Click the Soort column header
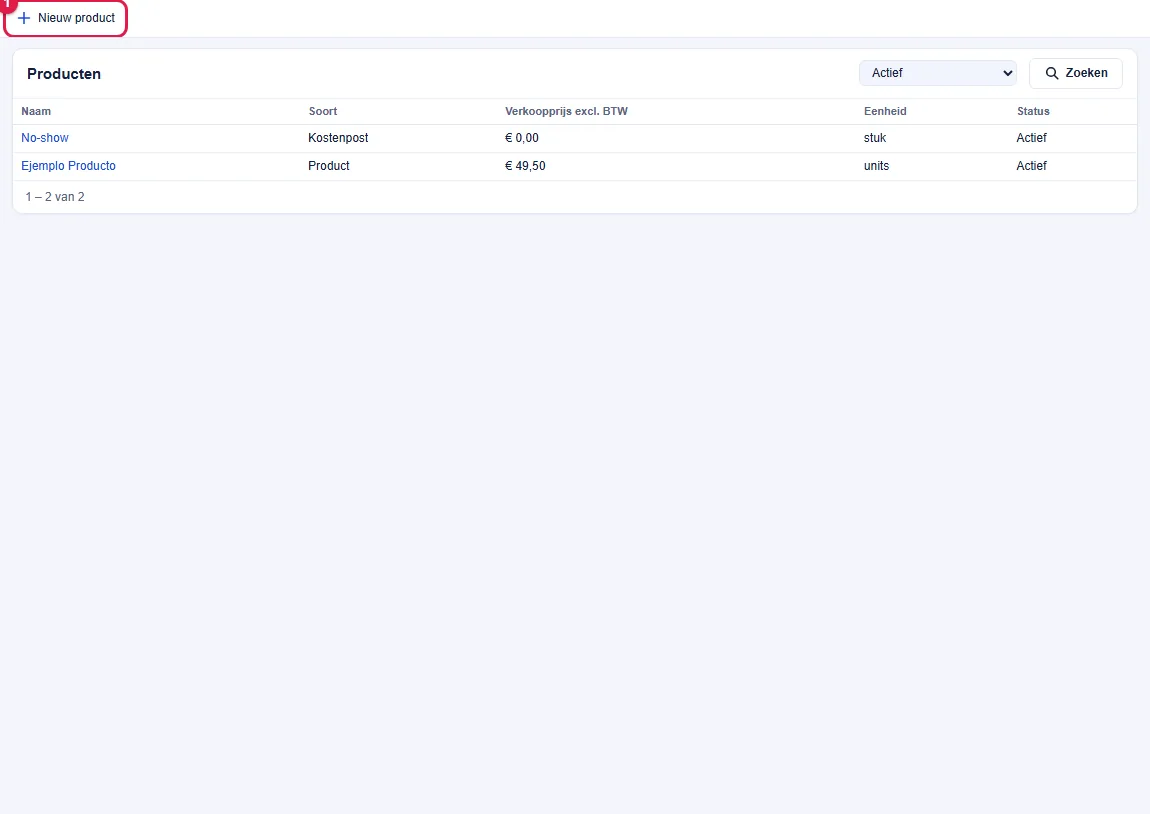 pos(323,111)
